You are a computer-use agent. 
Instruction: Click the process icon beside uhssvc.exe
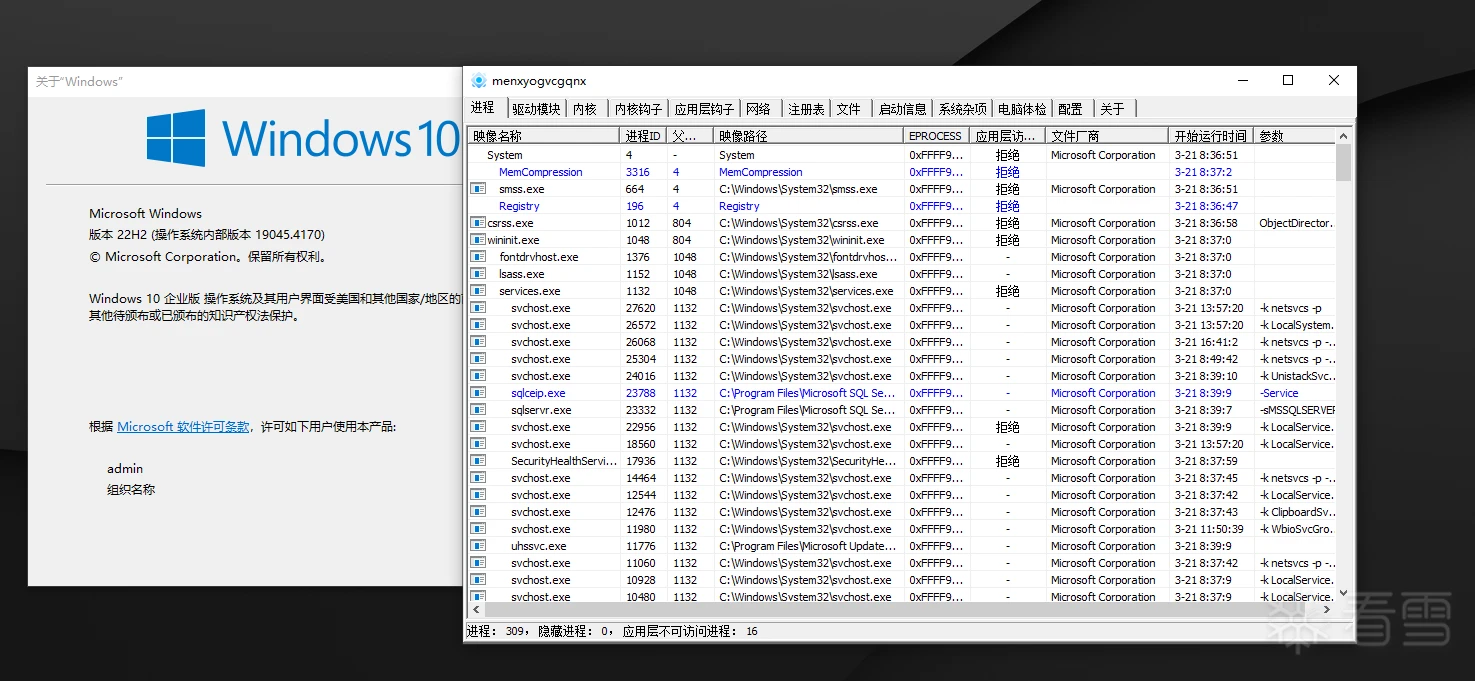point(478,546)
